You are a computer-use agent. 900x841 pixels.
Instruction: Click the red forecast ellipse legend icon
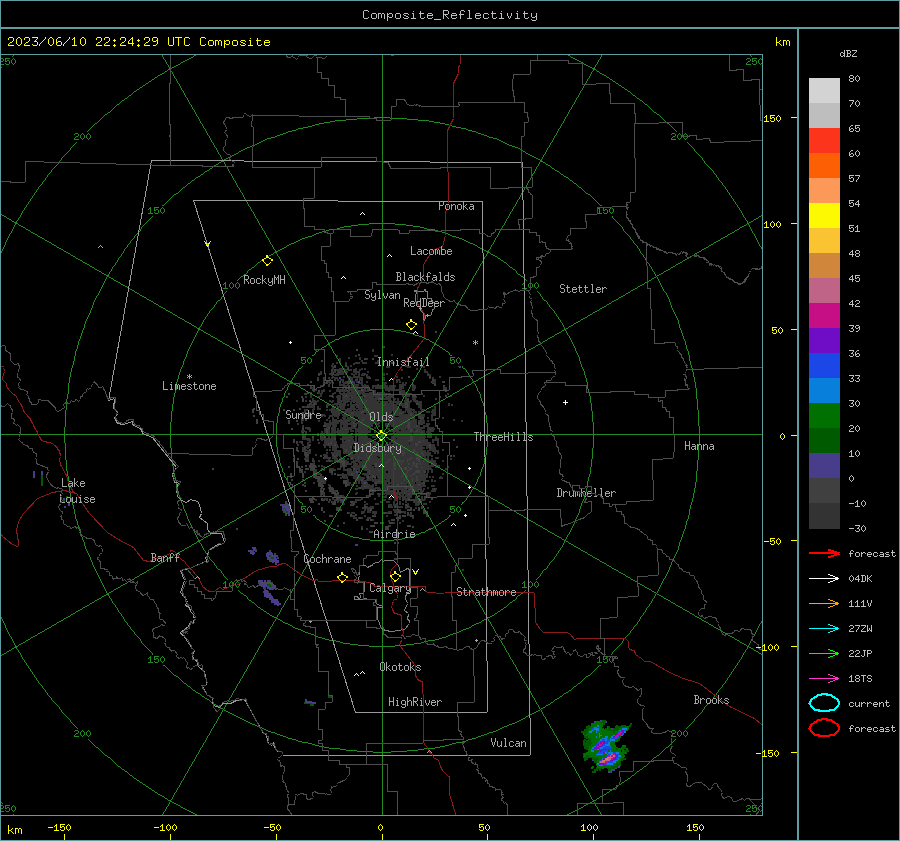click(824, 728)
